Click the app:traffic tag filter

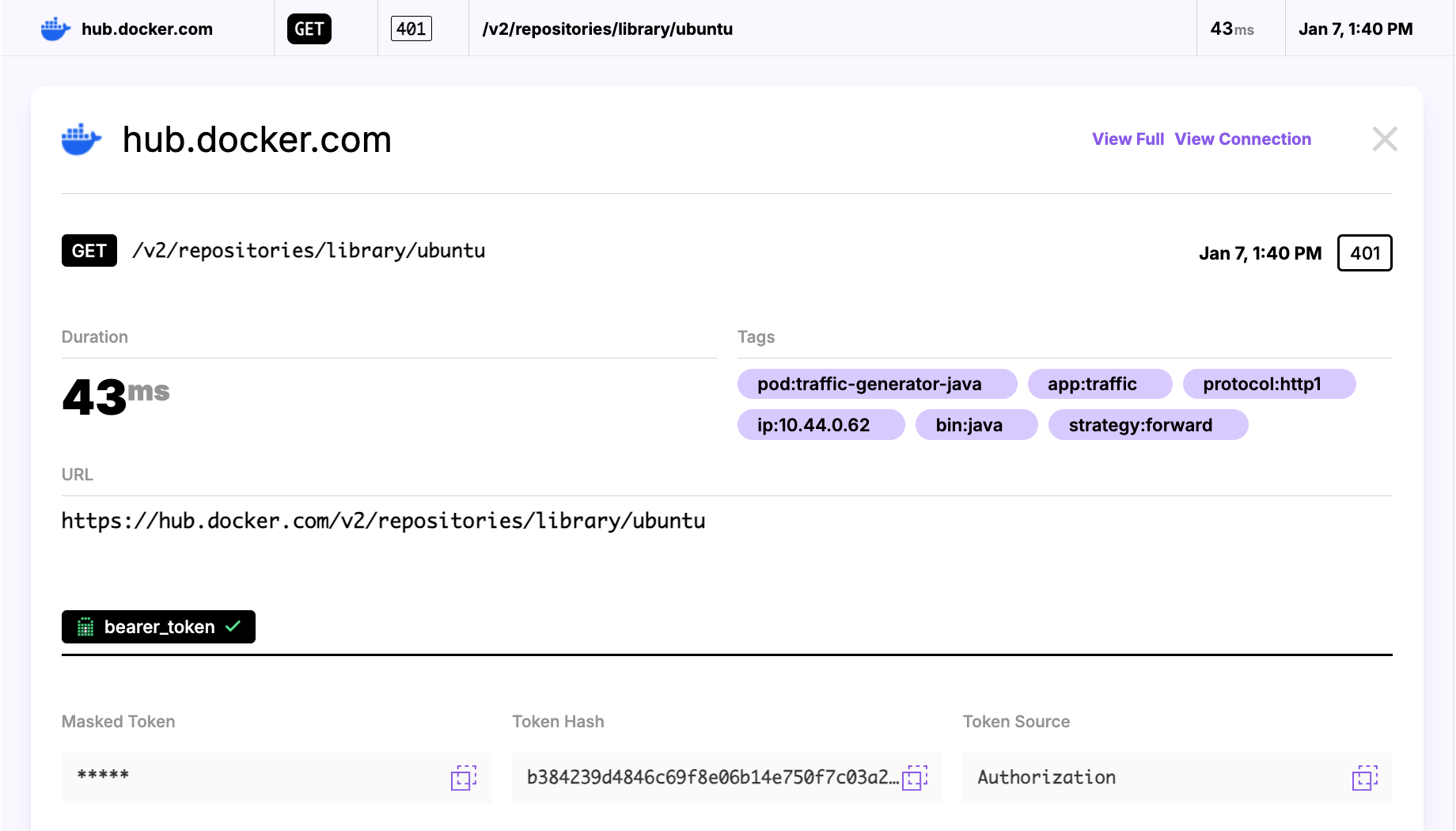(x=1099, y=384)
